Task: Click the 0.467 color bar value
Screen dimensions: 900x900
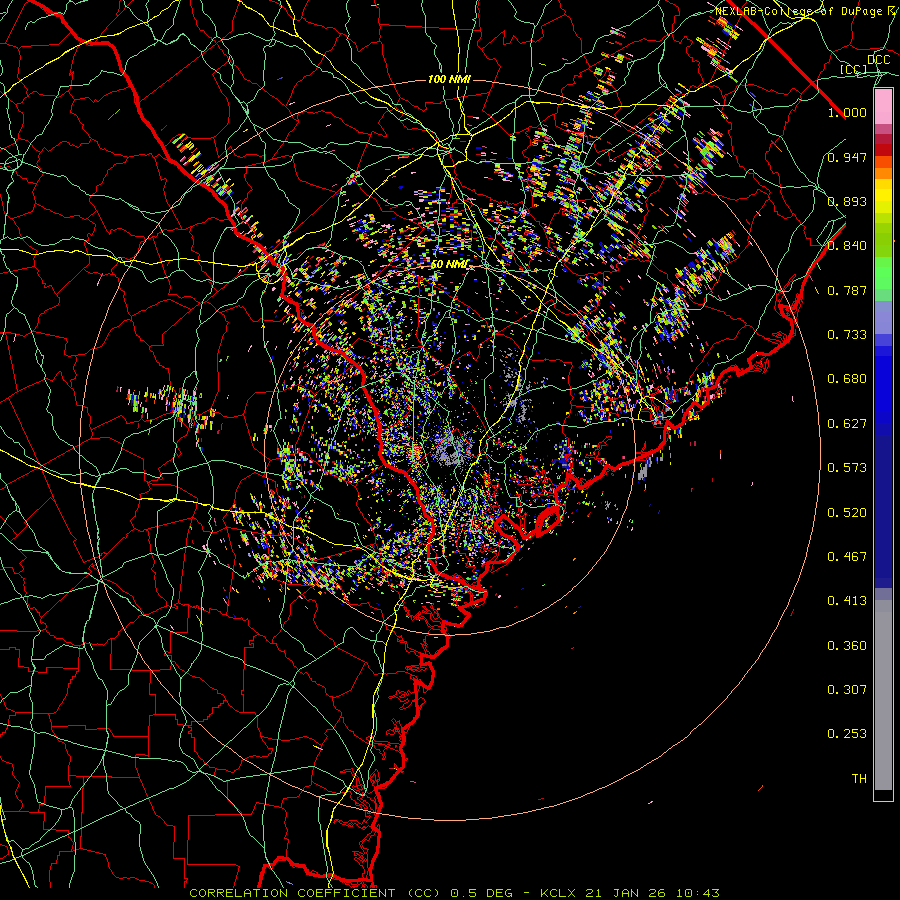Action: 847,557
